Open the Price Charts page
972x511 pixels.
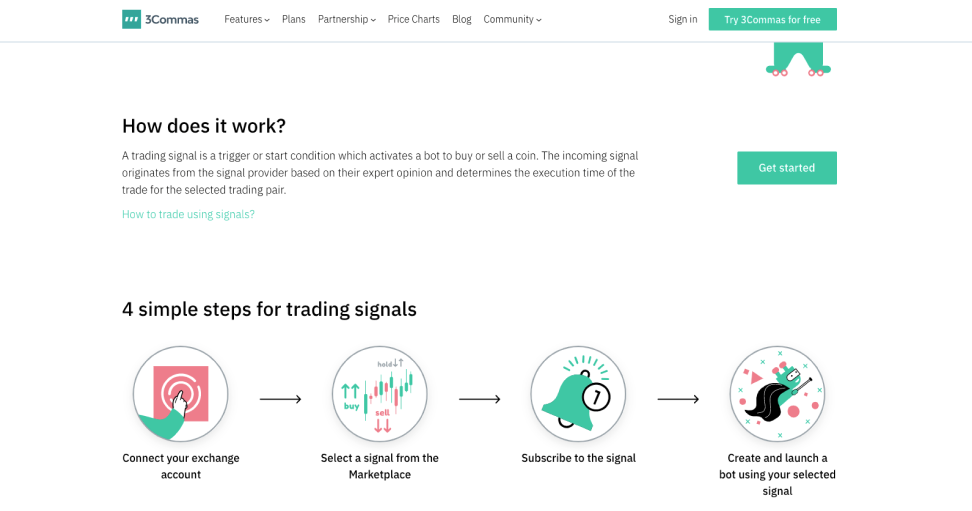pyautogui.click(x=413, y=19)
